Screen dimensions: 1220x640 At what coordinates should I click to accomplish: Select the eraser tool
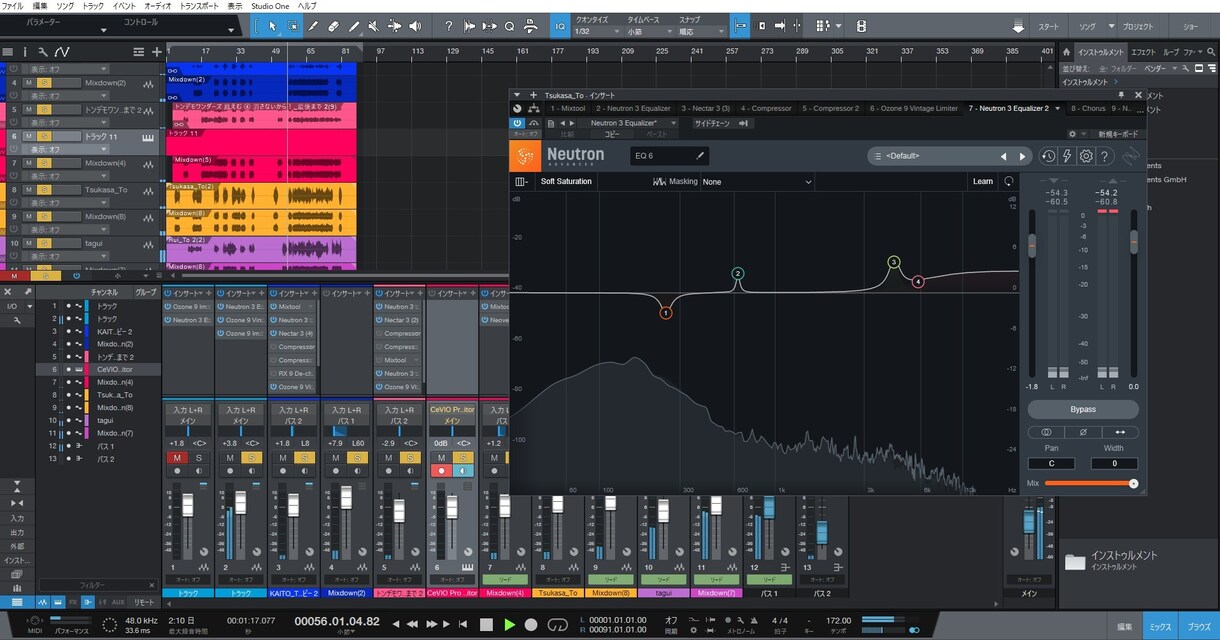tap(333, 26)
